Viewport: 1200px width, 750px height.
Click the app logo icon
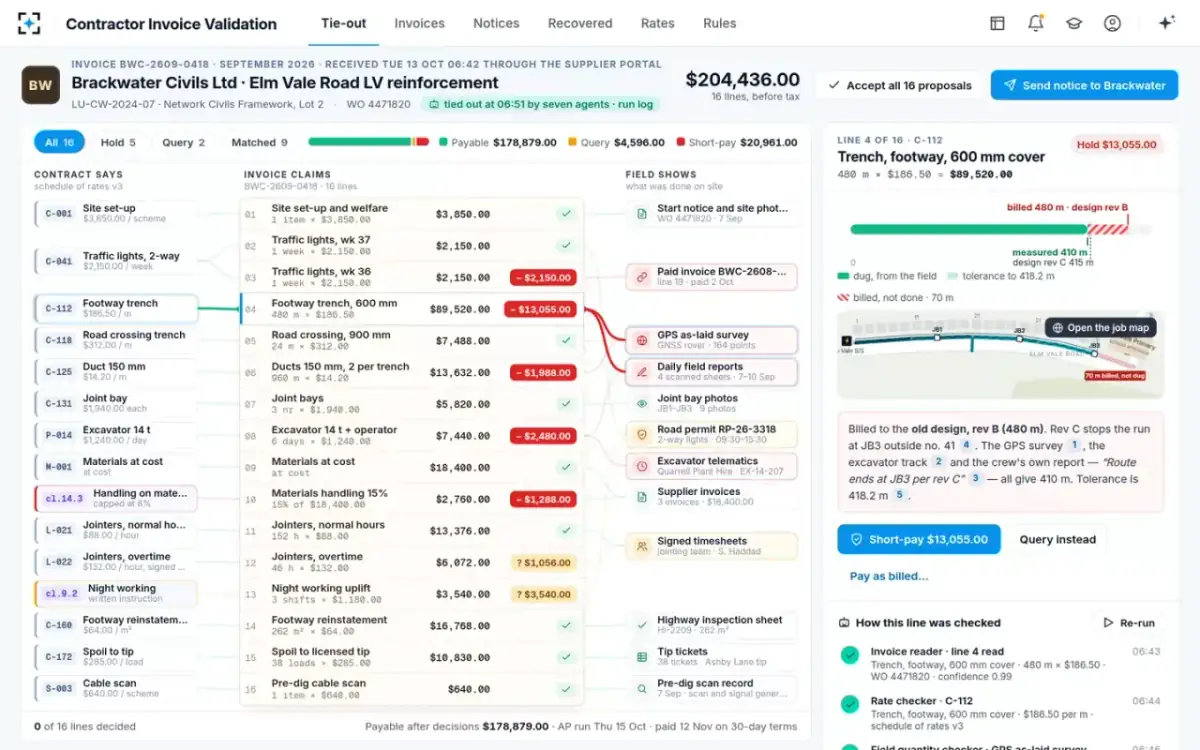point(30,23)
